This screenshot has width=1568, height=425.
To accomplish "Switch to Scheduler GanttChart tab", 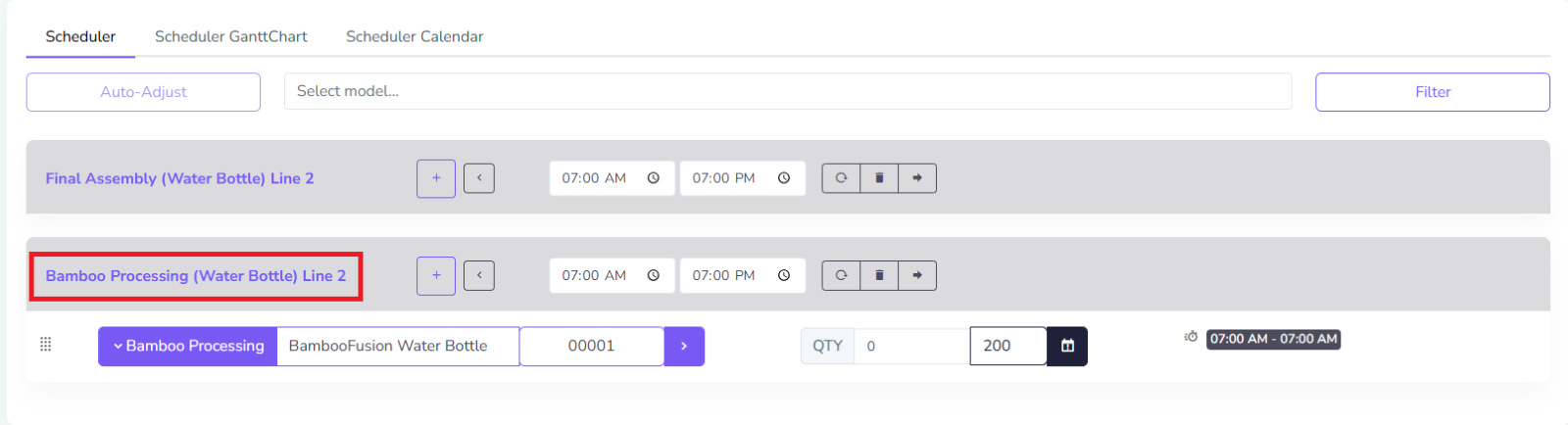I will (230, 36).
